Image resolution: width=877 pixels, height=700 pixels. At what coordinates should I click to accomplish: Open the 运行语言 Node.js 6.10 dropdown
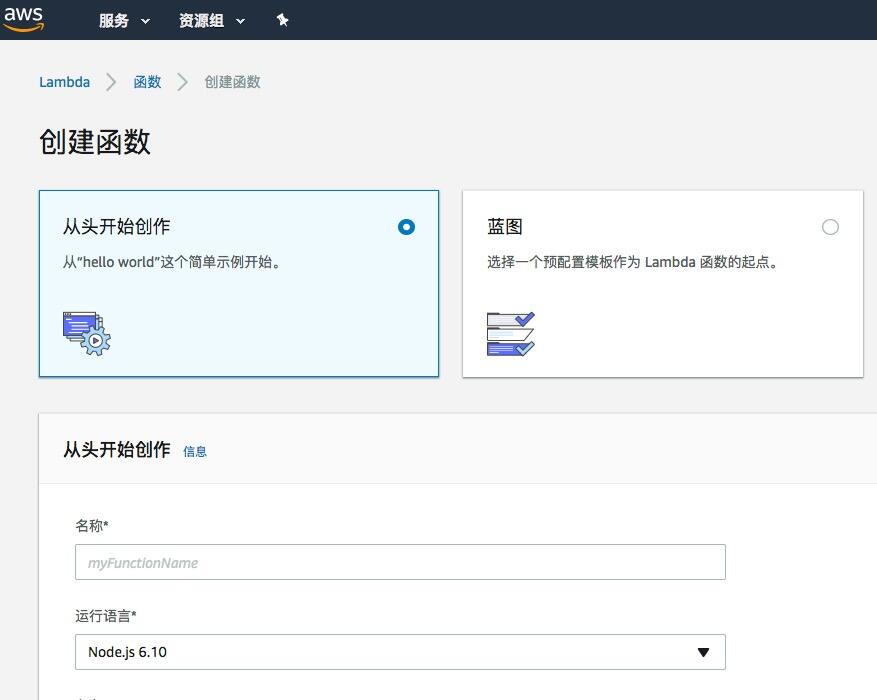[x=400, y=652]
